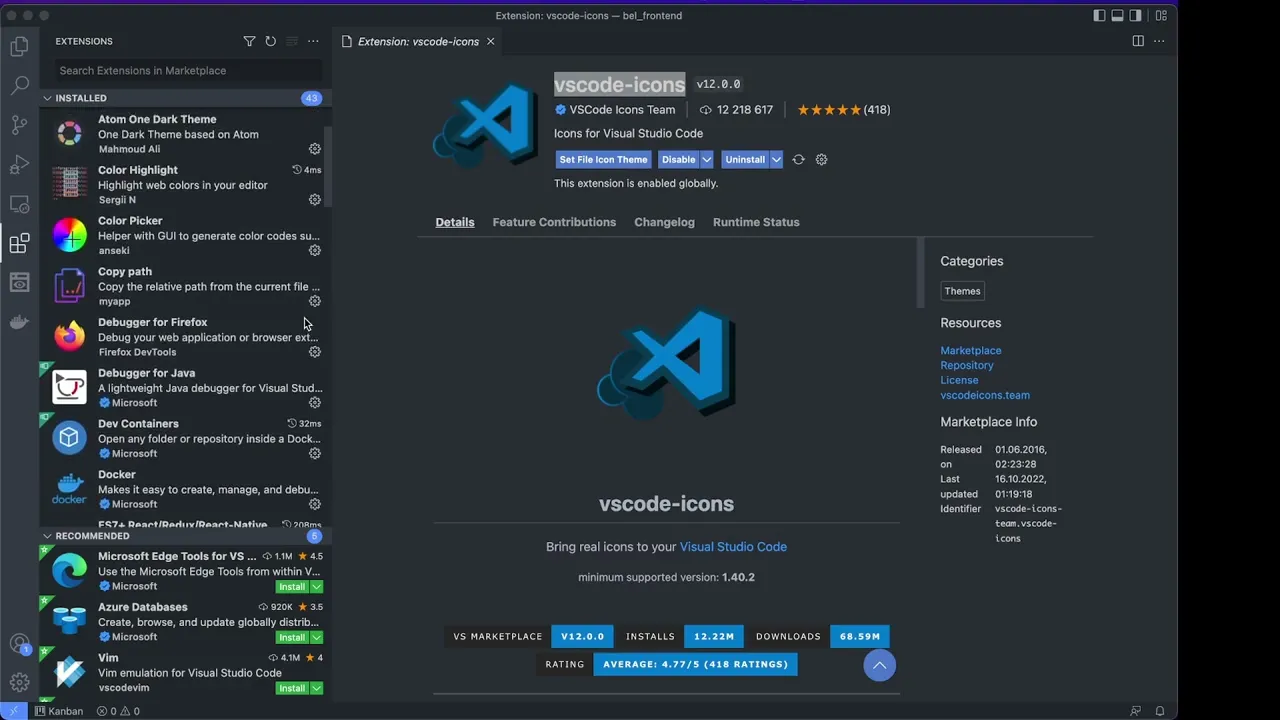This screenshot has width=1280, height=720.
Task: Collapse the INSTALLED section
Action: 47,98
